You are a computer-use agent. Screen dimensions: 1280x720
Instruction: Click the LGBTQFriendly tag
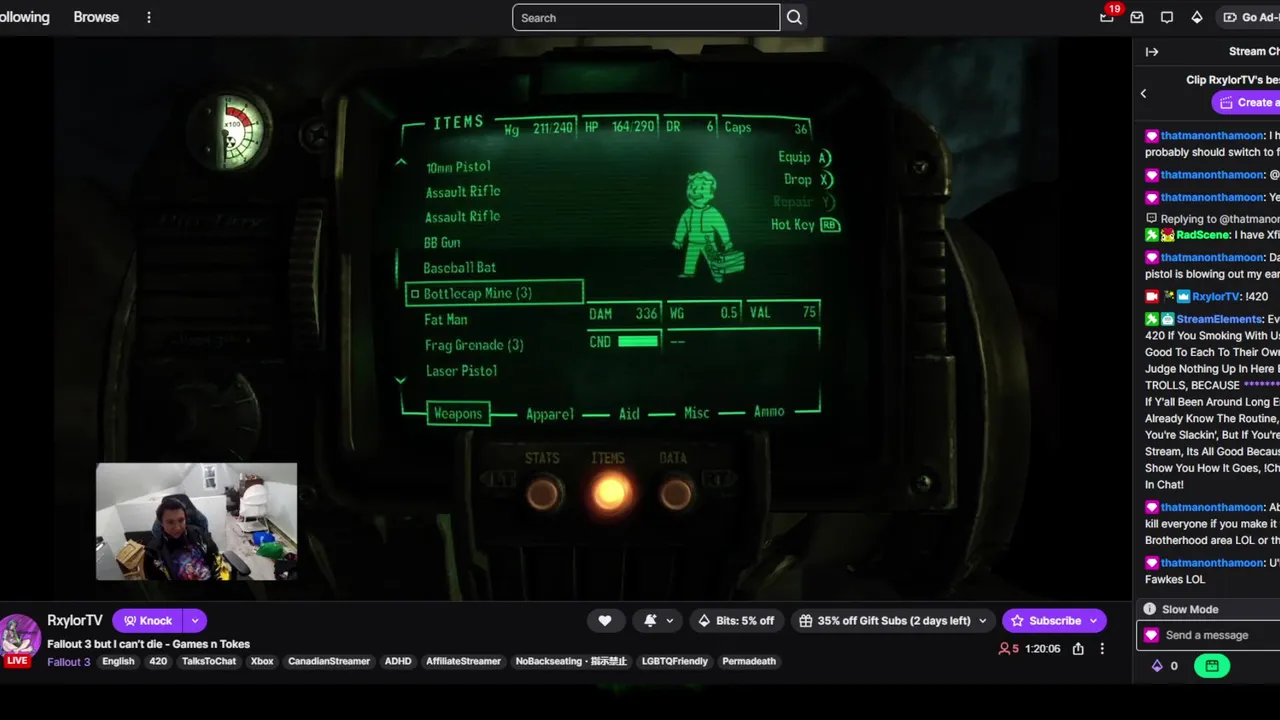click(x=674, y=661)
